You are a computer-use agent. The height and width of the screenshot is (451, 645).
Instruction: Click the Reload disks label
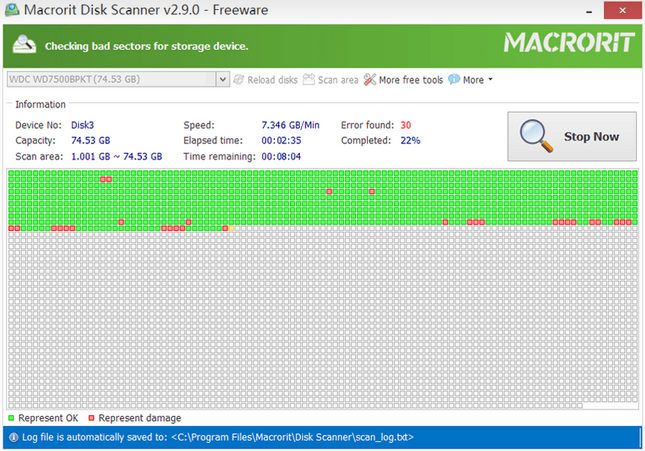click(272, 80)
